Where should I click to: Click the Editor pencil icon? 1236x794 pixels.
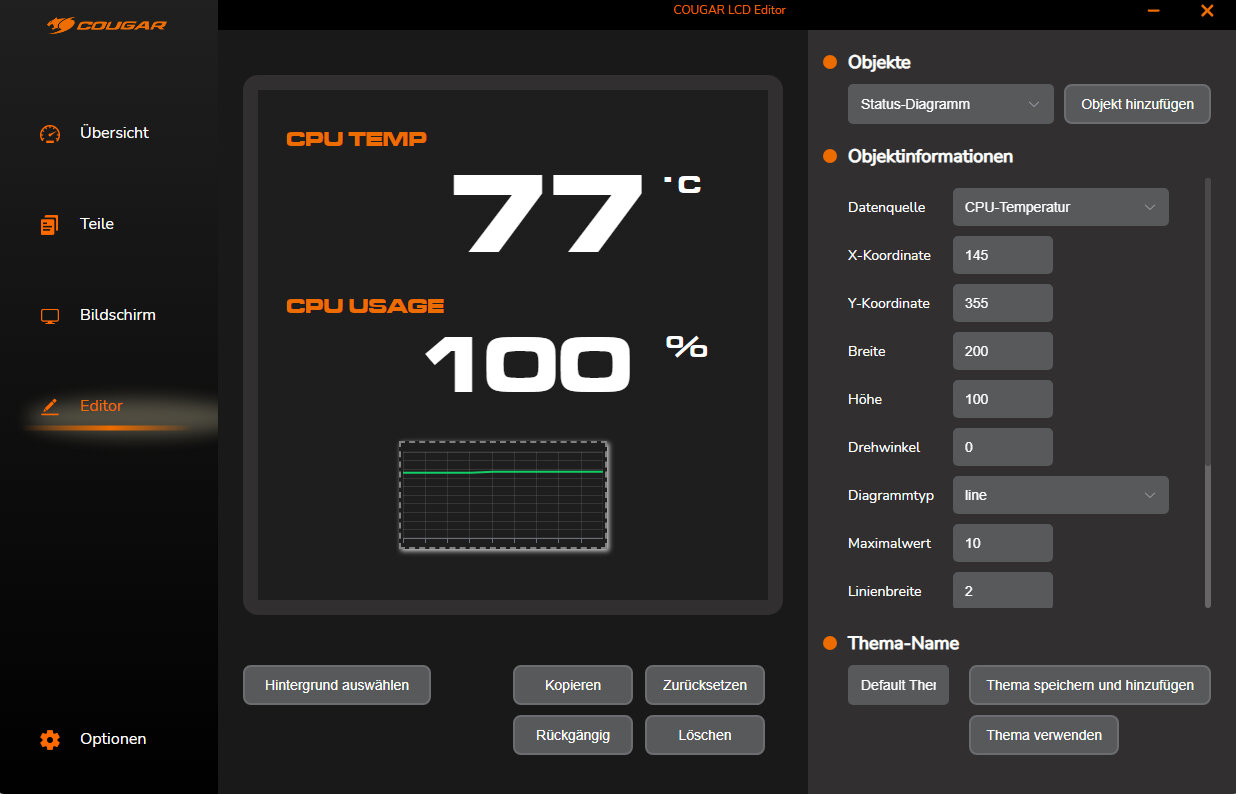[x=50, y=407]
